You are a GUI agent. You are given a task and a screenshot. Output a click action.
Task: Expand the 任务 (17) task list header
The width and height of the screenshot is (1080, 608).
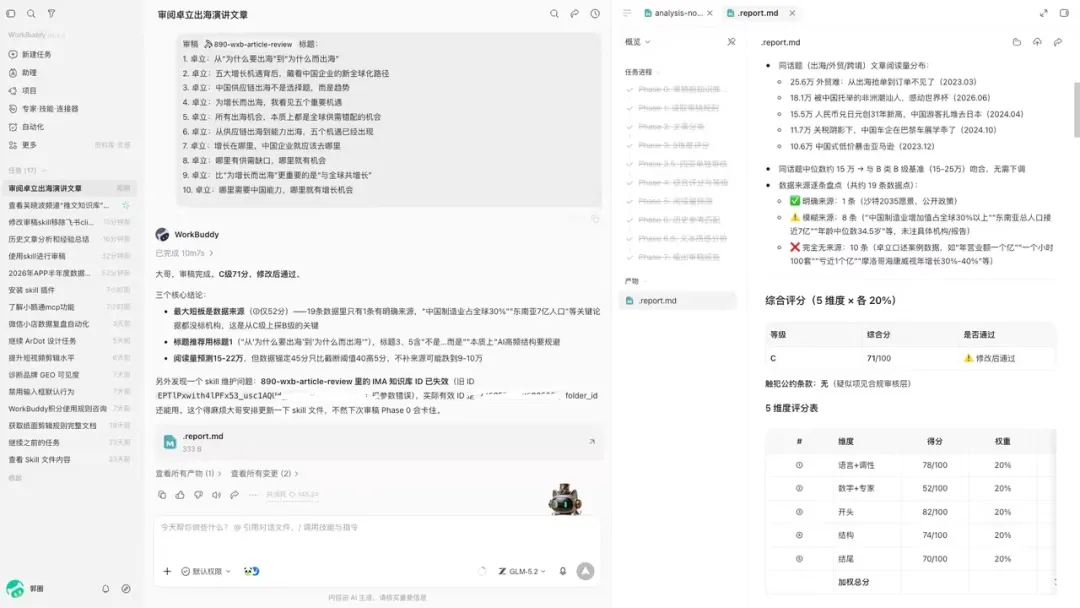(28, 170)
